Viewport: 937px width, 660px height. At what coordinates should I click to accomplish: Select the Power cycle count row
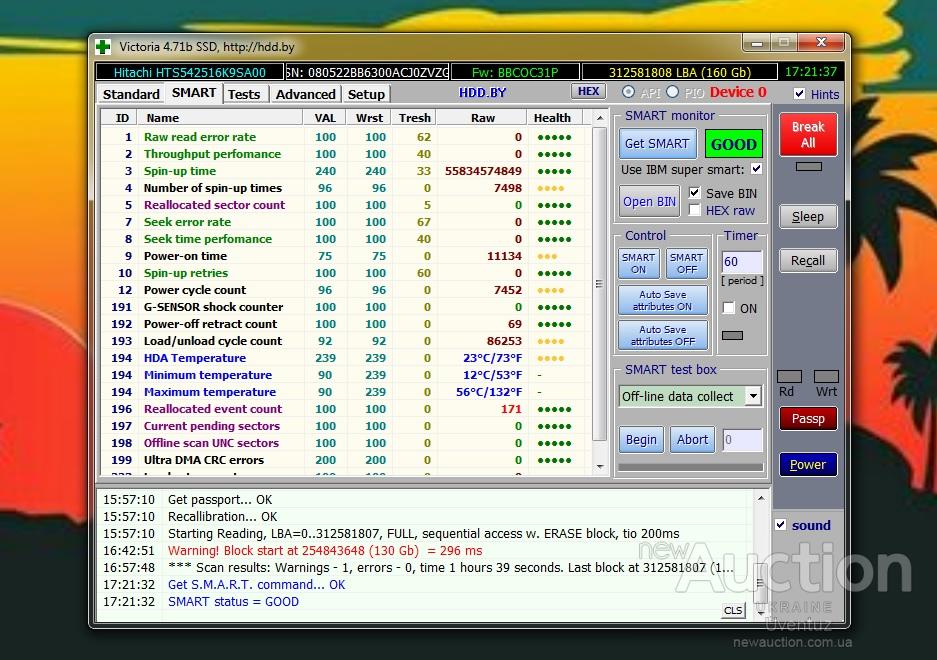346,290
